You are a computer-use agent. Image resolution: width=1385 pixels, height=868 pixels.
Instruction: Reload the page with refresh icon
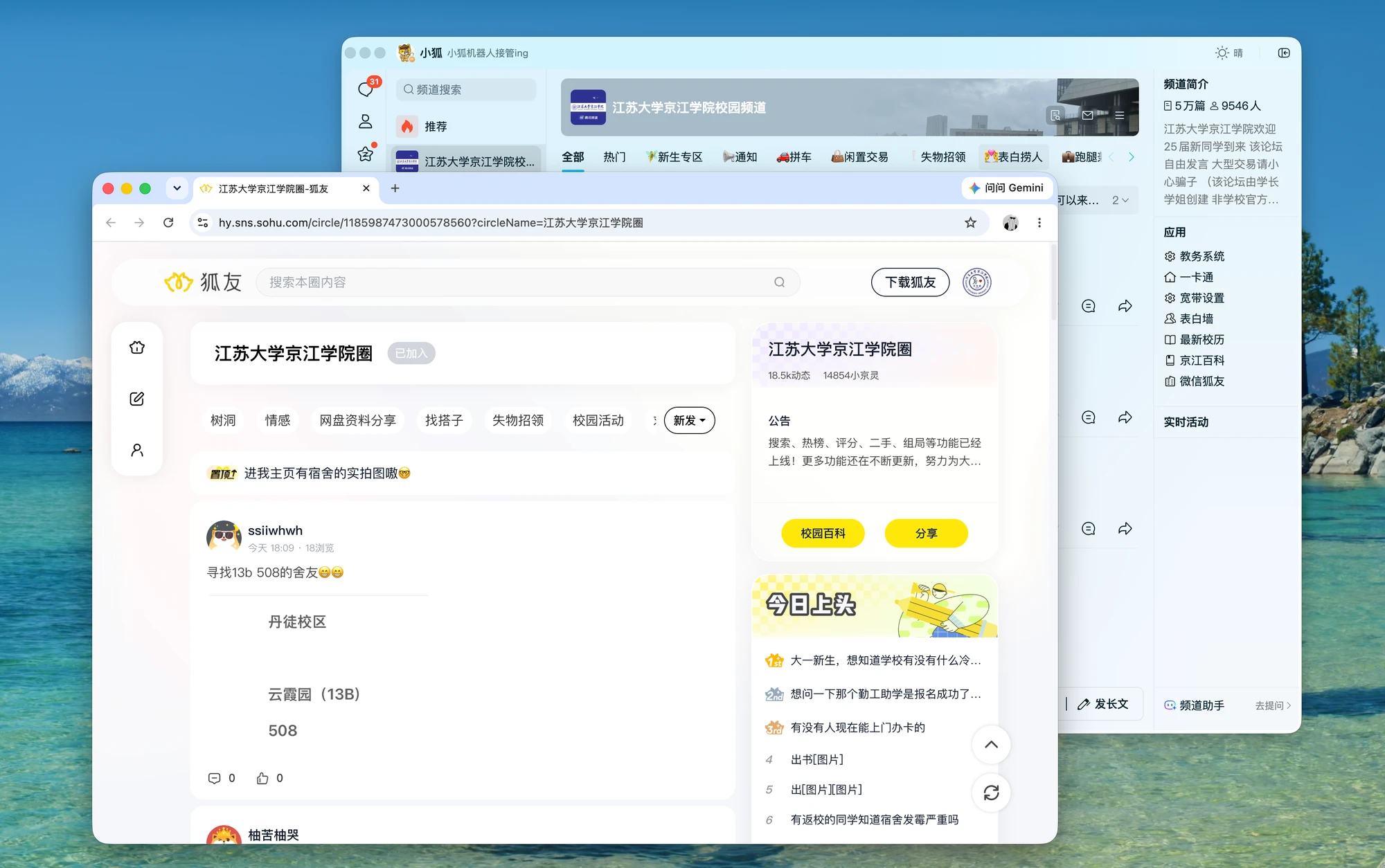(x=168, y=222)
